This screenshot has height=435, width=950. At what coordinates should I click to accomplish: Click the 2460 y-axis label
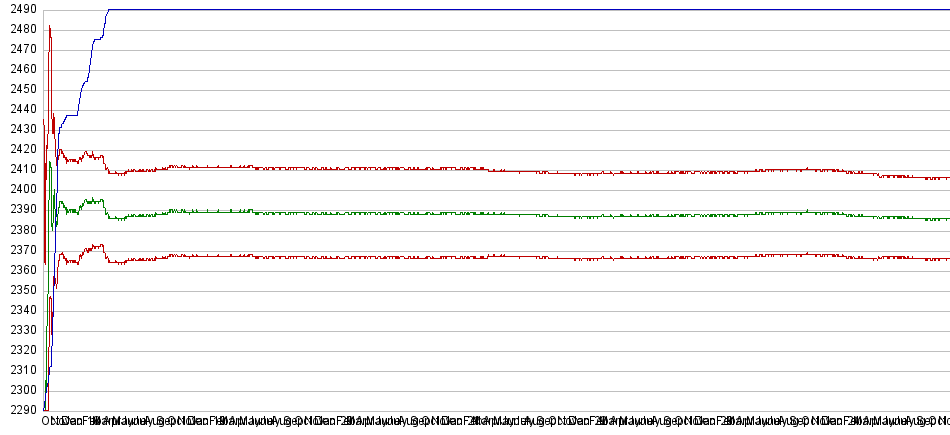point(20,69)
